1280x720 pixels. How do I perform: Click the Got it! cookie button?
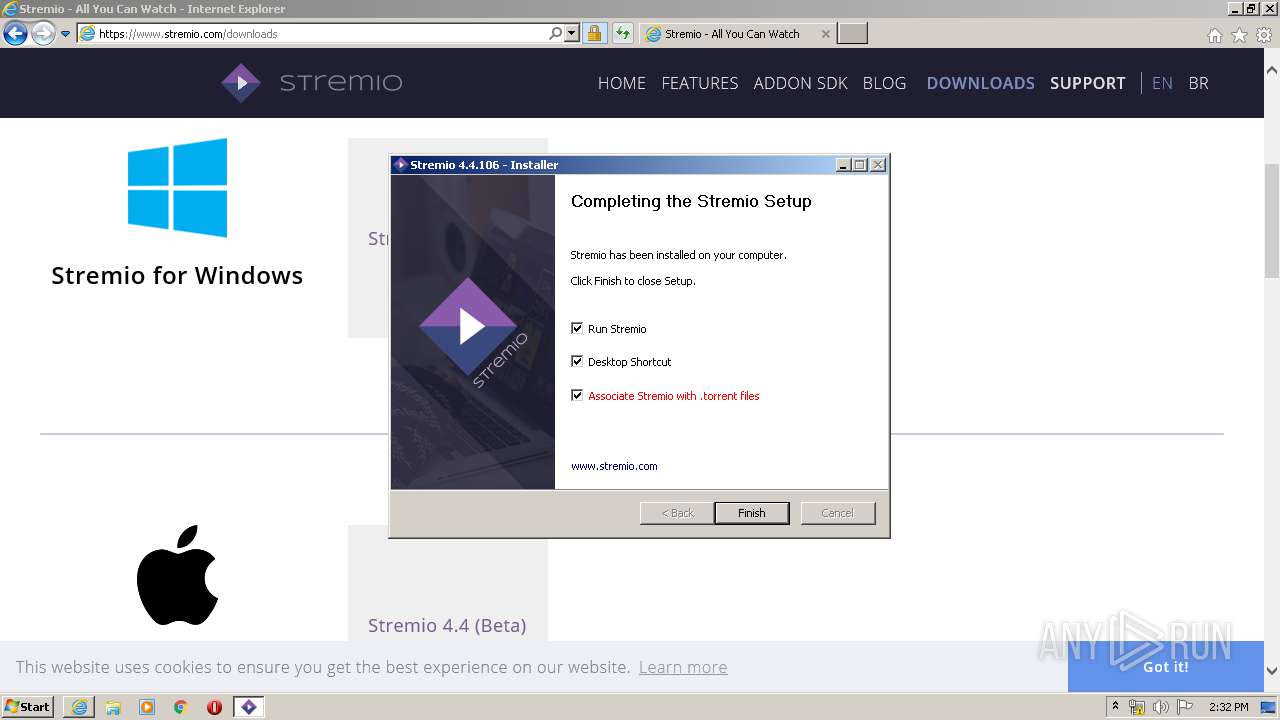[1165, 667]
